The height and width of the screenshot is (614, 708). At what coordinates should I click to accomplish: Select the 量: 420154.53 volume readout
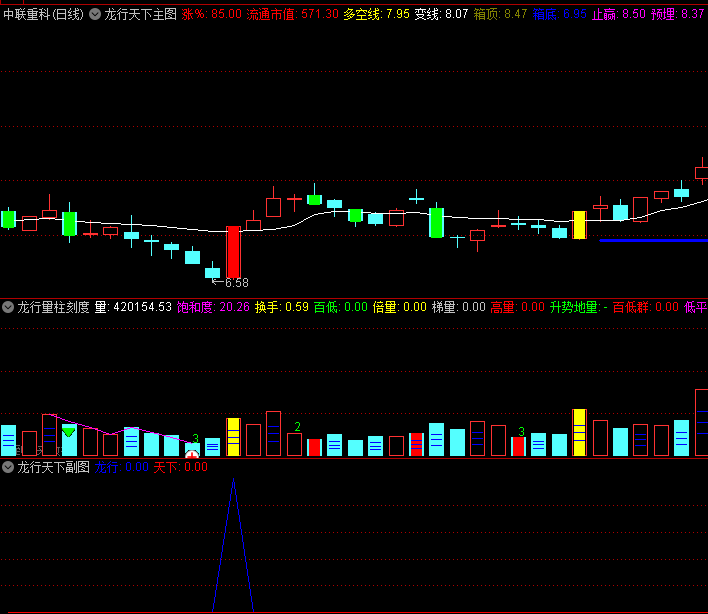pyautogui.click(x=133, y=307)
